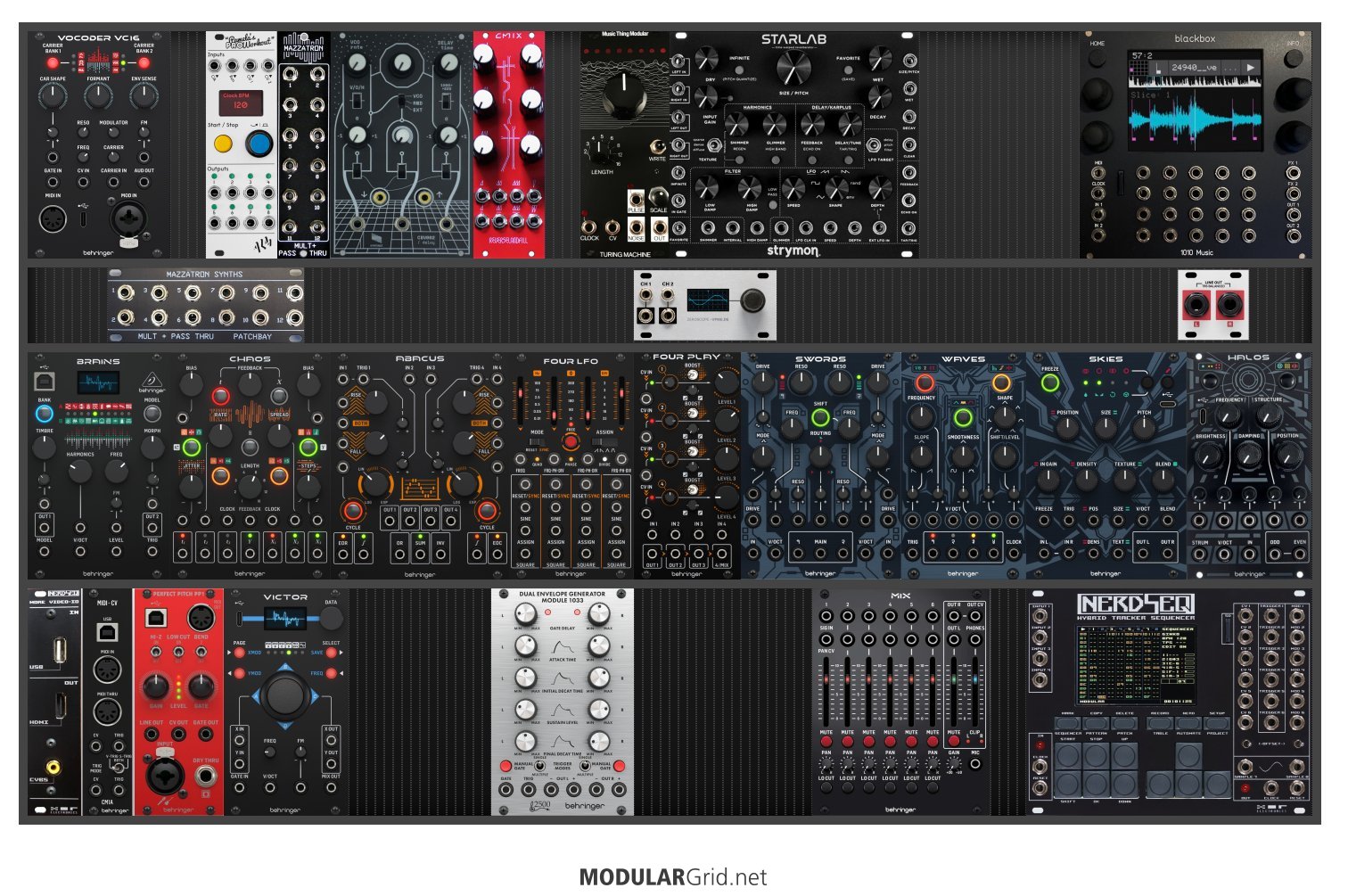The image size is (1348, 896).
Task: Click the OUT 1 jack on Brains
Action: click(x=44, y=528)
